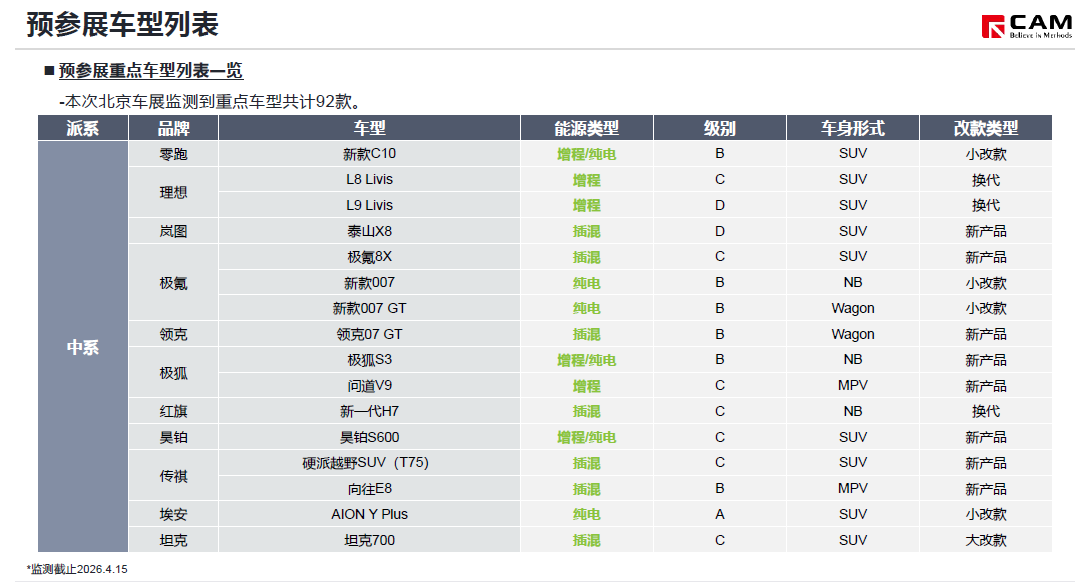
Task: Click the 昊铂 brand cell
Action: pos(173,437)
